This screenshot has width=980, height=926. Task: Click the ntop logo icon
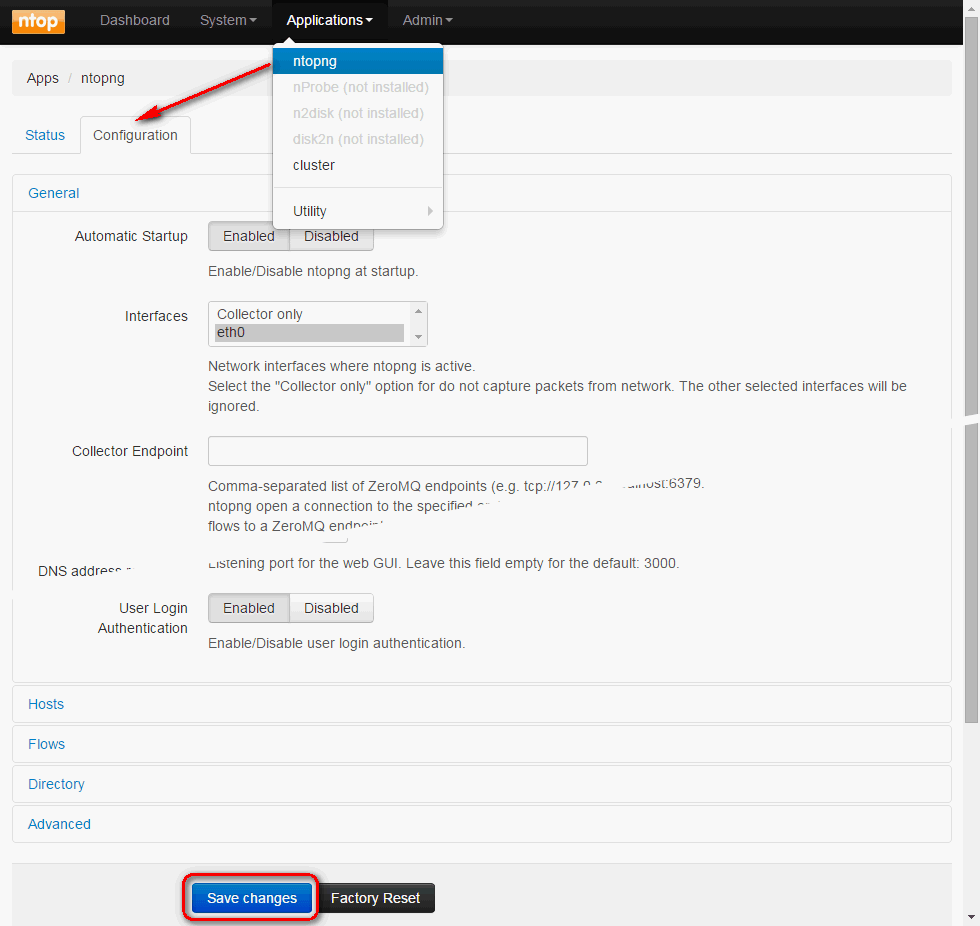tap(38, 21)
